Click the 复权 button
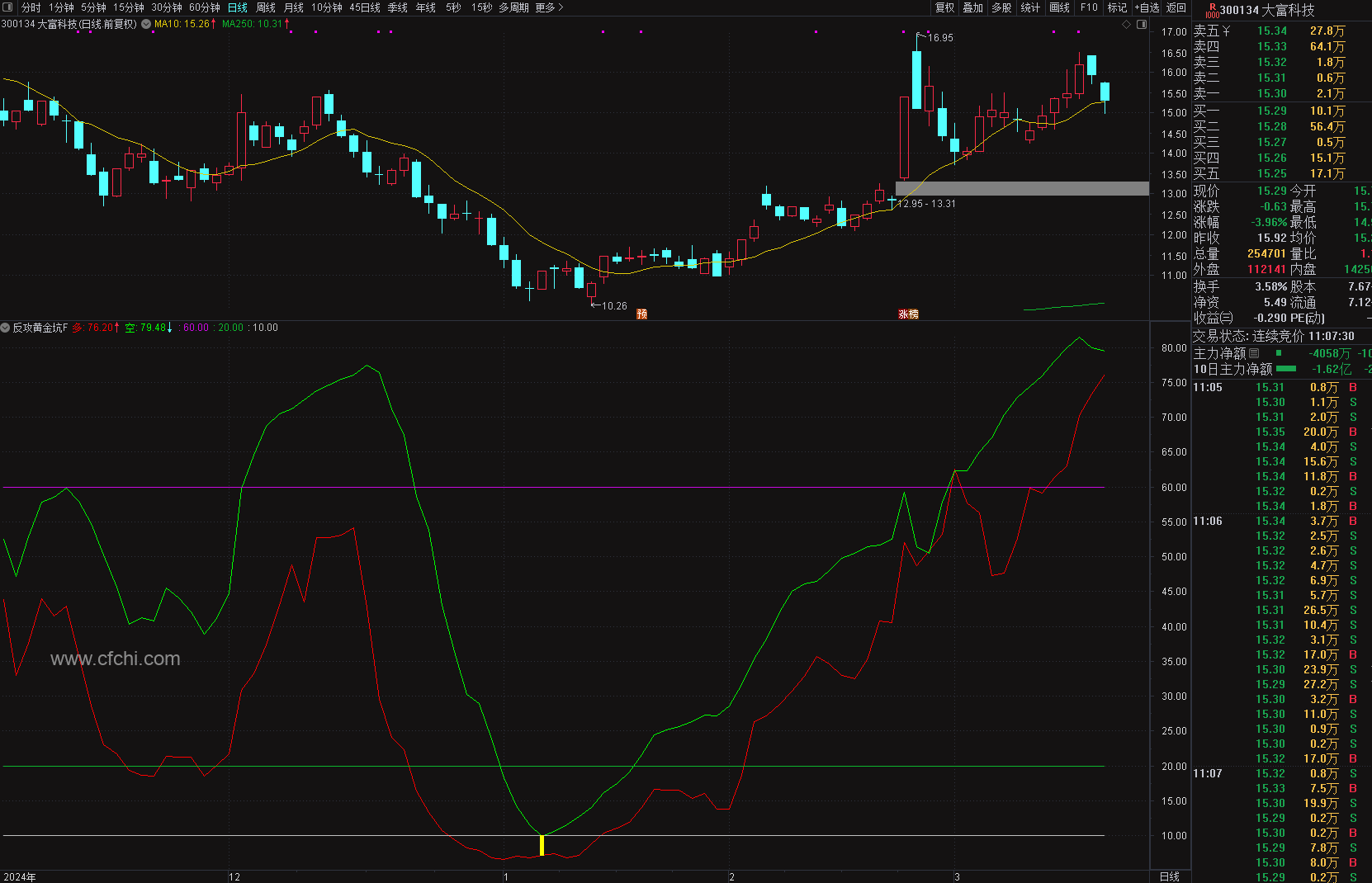This screenshot has height=883, width=1372. [x=945, y=7]
